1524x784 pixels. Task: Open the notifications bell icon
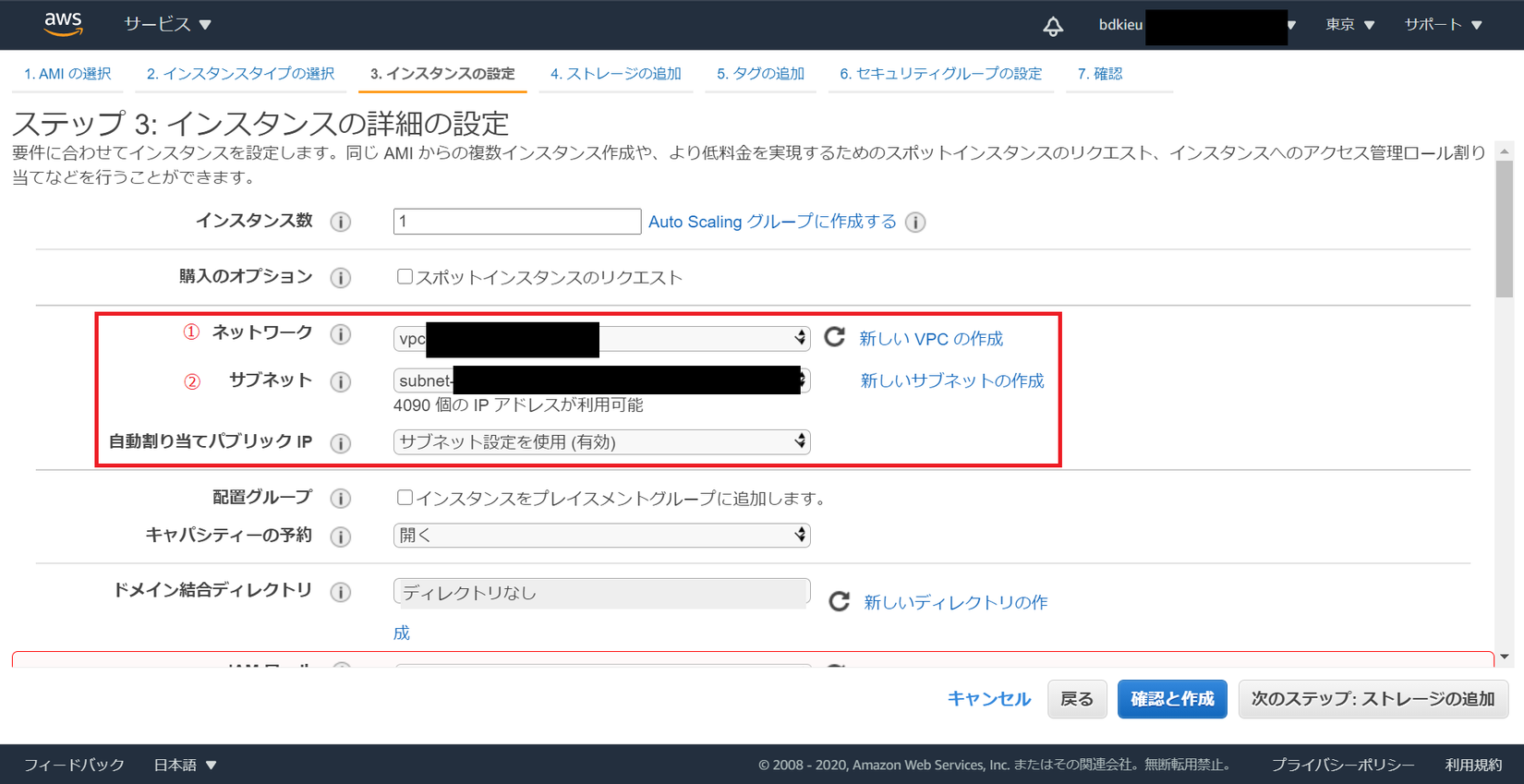[x=1053, y=26]
